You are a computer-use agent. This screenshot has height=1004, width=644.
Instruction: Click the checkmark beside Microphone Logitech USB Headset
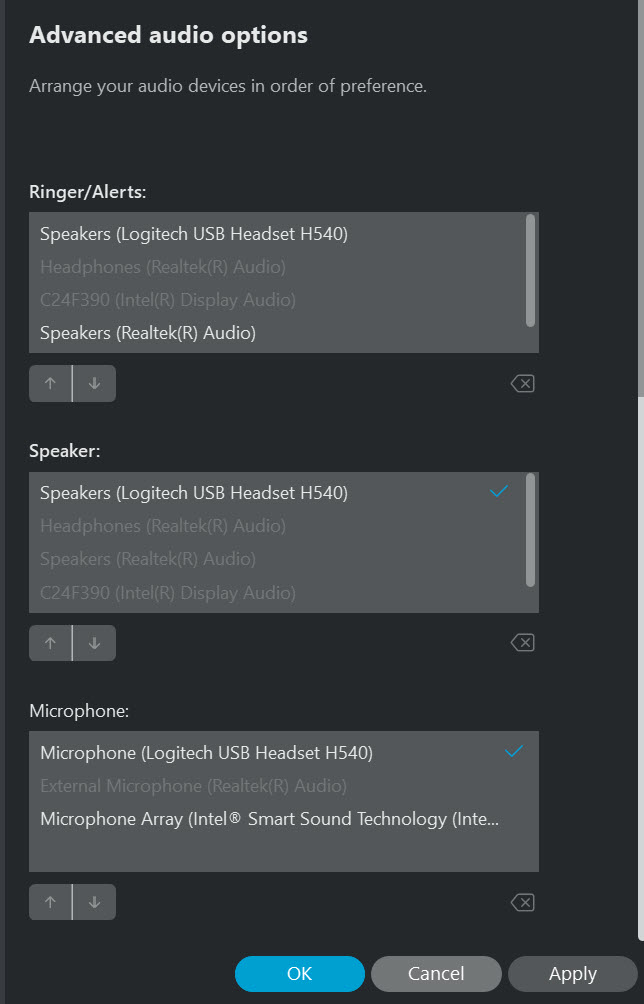click(514, 752)
